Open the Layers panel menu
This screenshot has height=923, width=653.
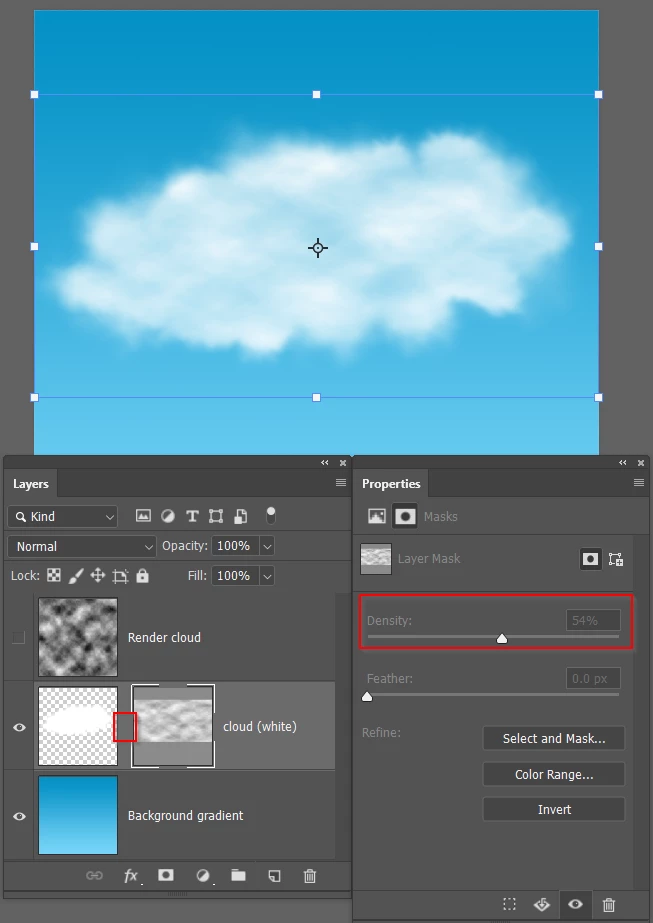340,483
